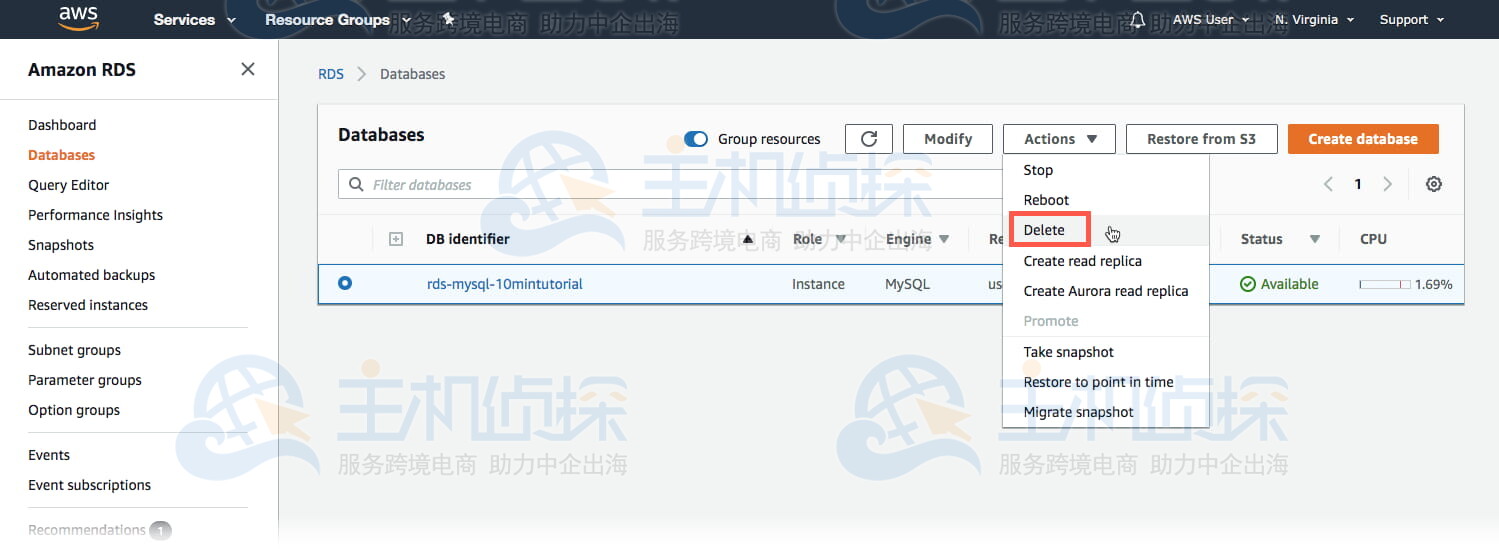The image size is (1499, 549).
Task: Open the pin shortcuts icon in header
Action: (x=449, y=19)
